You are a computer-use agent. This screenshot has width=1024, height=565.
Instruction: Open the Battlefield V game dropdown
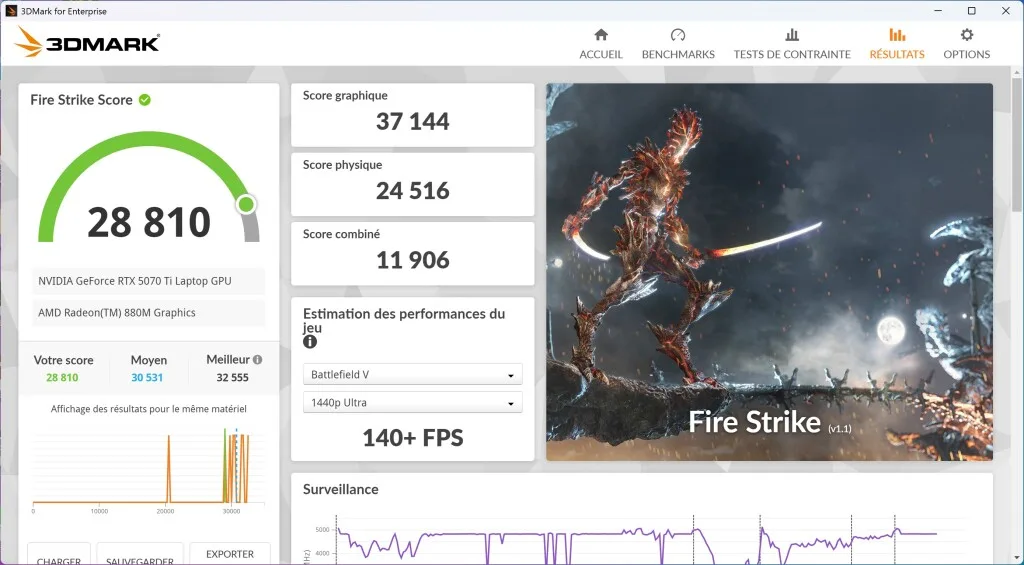pyautogui.click(x=413, y=375)
